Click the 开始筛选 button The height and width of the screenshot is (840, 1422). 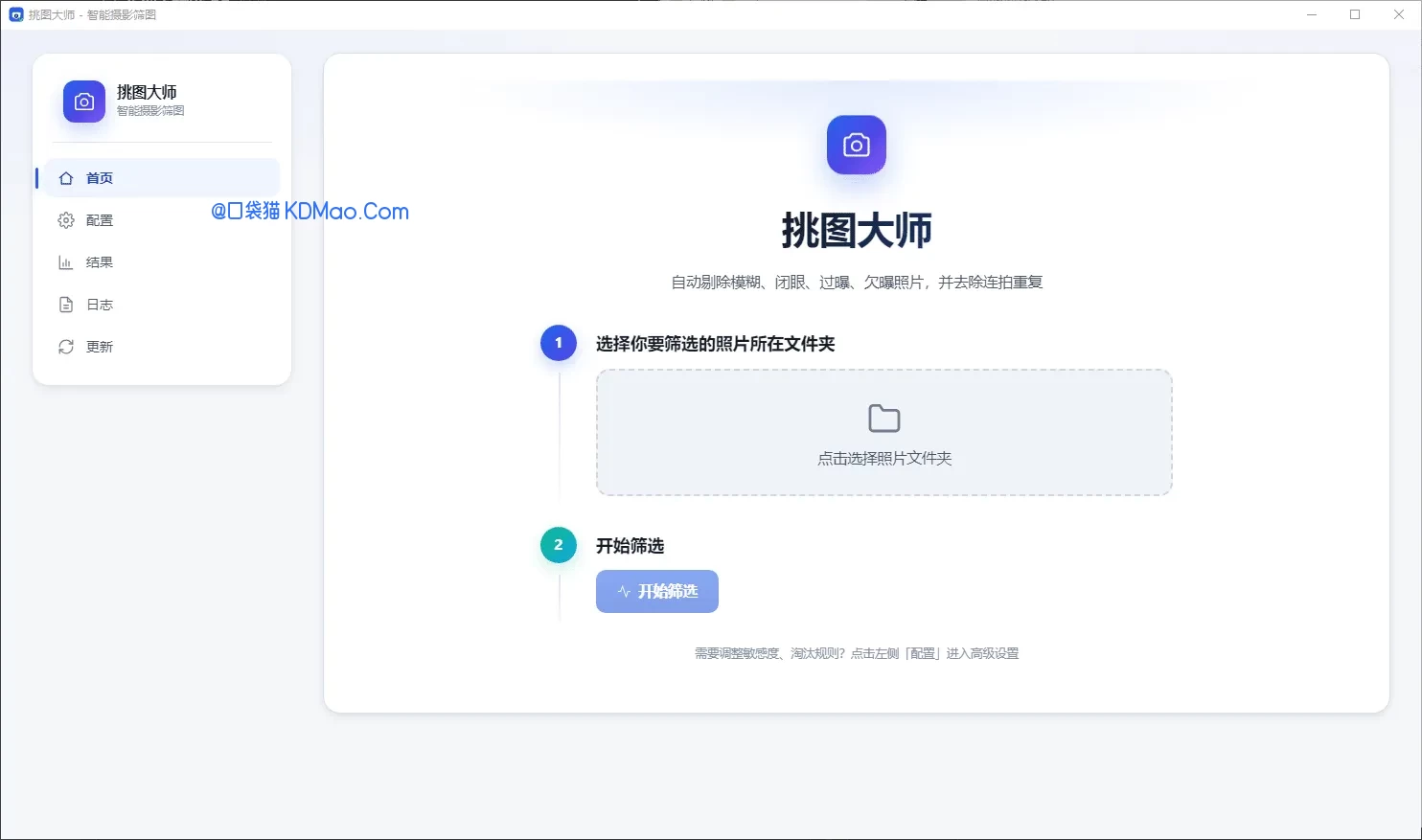pos(657,592)
